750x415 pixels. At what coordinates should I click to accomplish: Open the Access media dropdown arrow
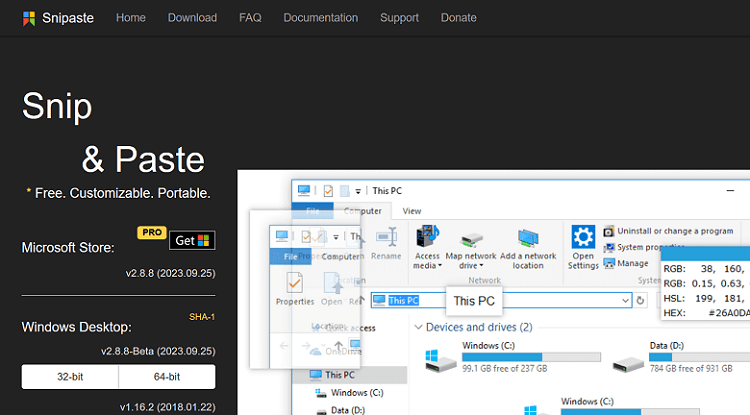tap(440, 265)
